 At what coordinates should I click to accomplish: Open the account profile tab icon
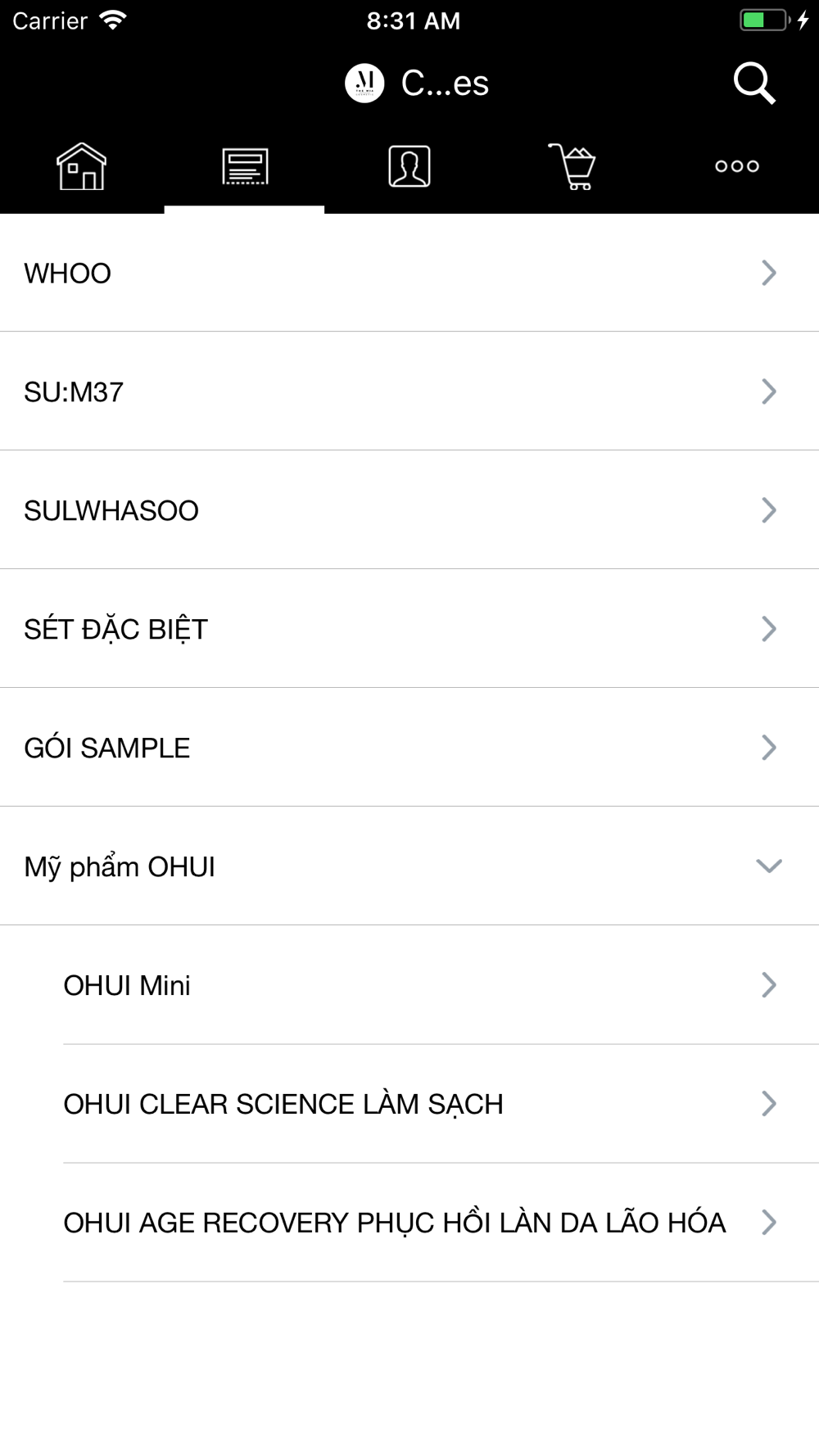(x=409, y=166)
